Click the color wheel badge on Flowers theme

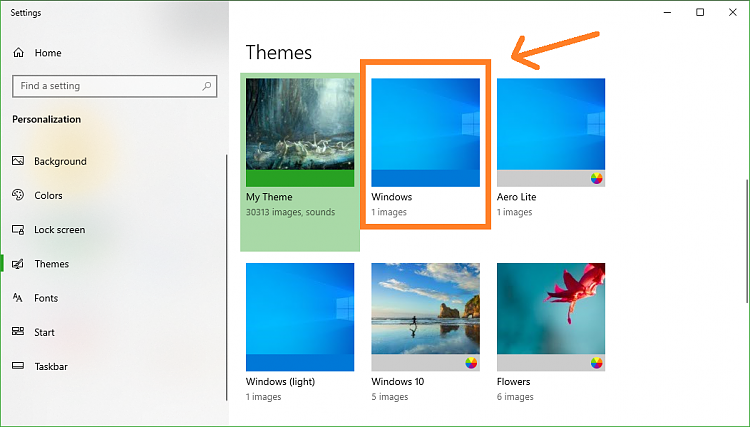click(x=596, y=363)
